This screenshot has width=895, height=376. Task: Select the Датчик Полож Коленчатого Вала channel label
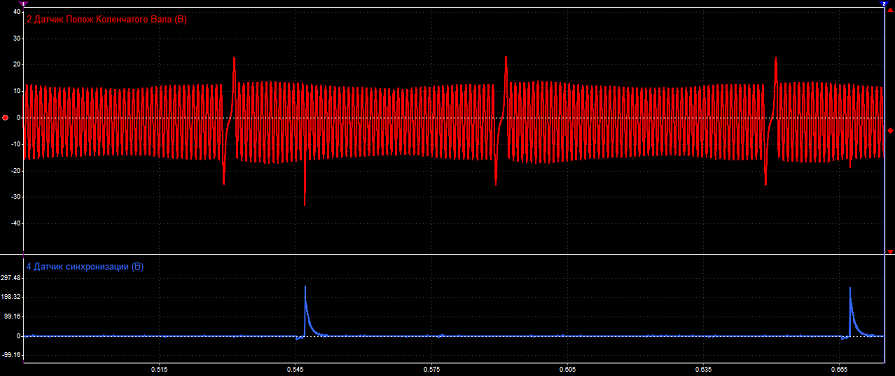point(107,19)
